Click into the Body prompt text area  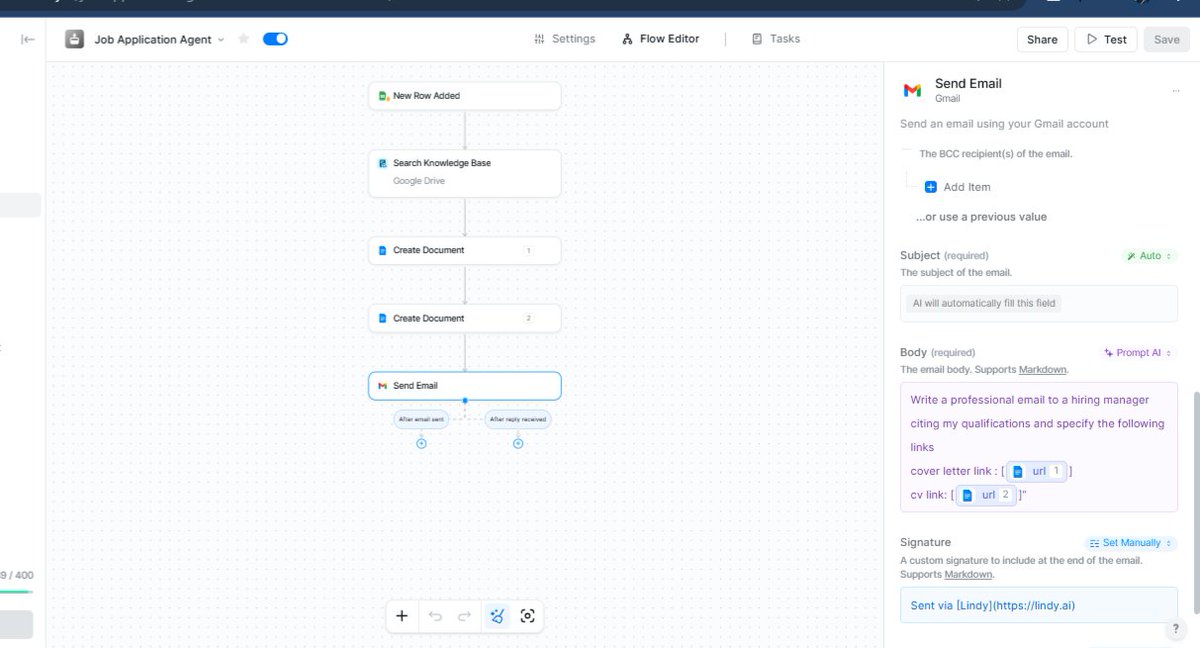(x=1039, y=447)
